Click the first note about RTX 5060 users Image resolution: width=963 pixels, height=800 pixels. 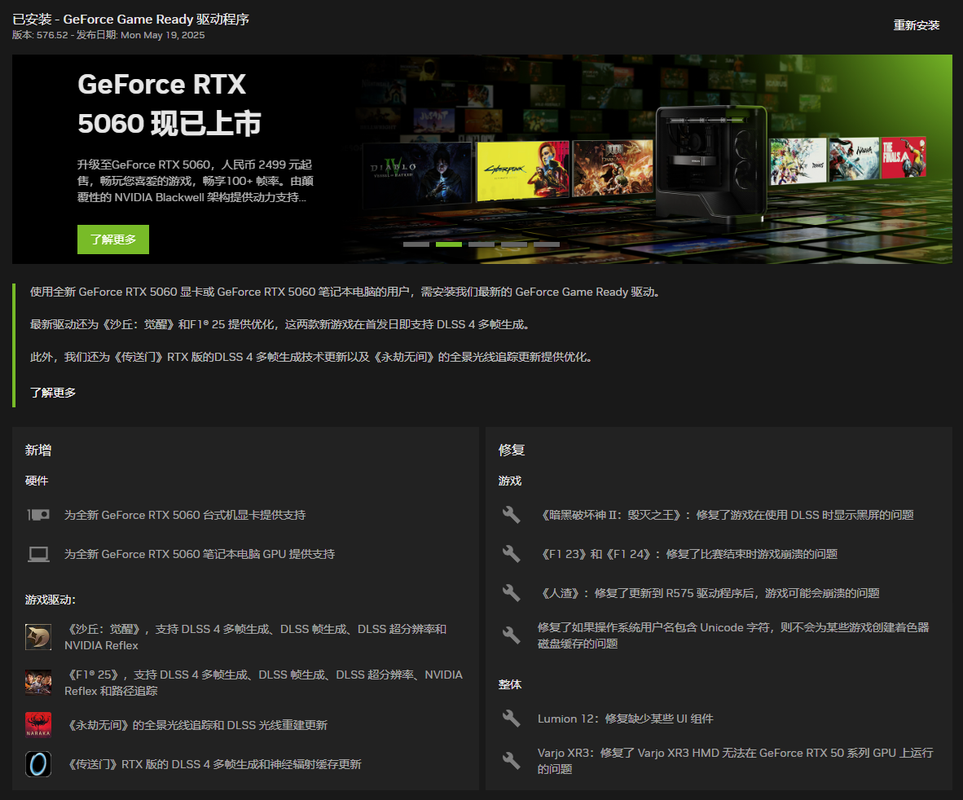(345, 292)
